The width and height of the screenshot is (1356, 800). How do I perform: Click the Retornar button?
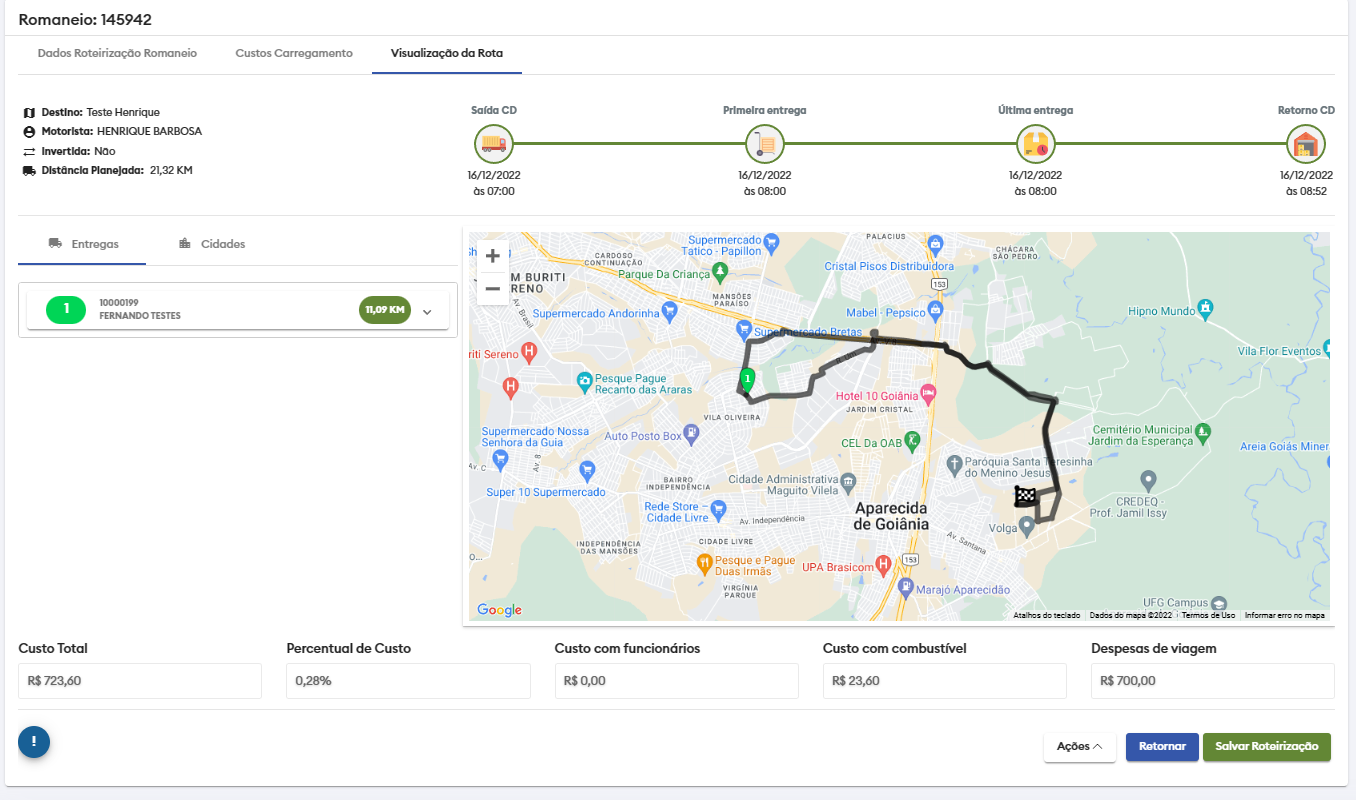coord(1161,747)
